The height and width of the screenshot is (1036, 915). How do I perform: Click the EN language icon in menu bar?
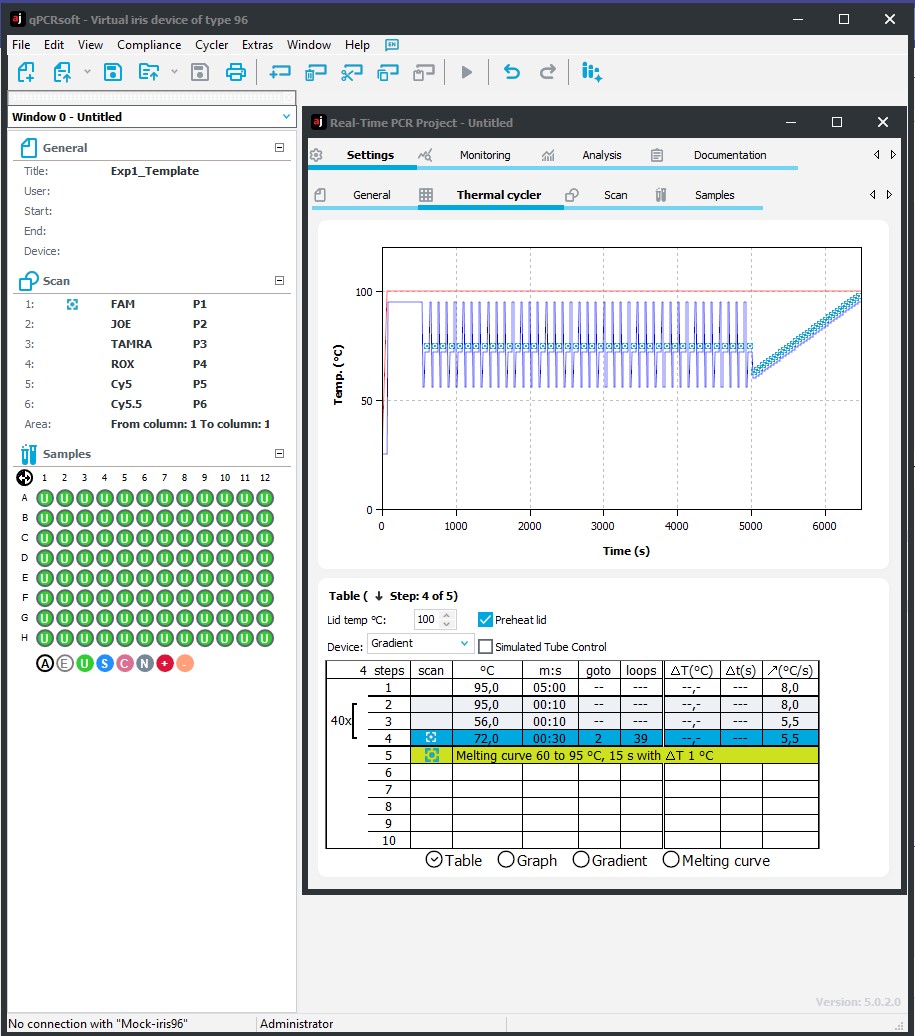392,45
